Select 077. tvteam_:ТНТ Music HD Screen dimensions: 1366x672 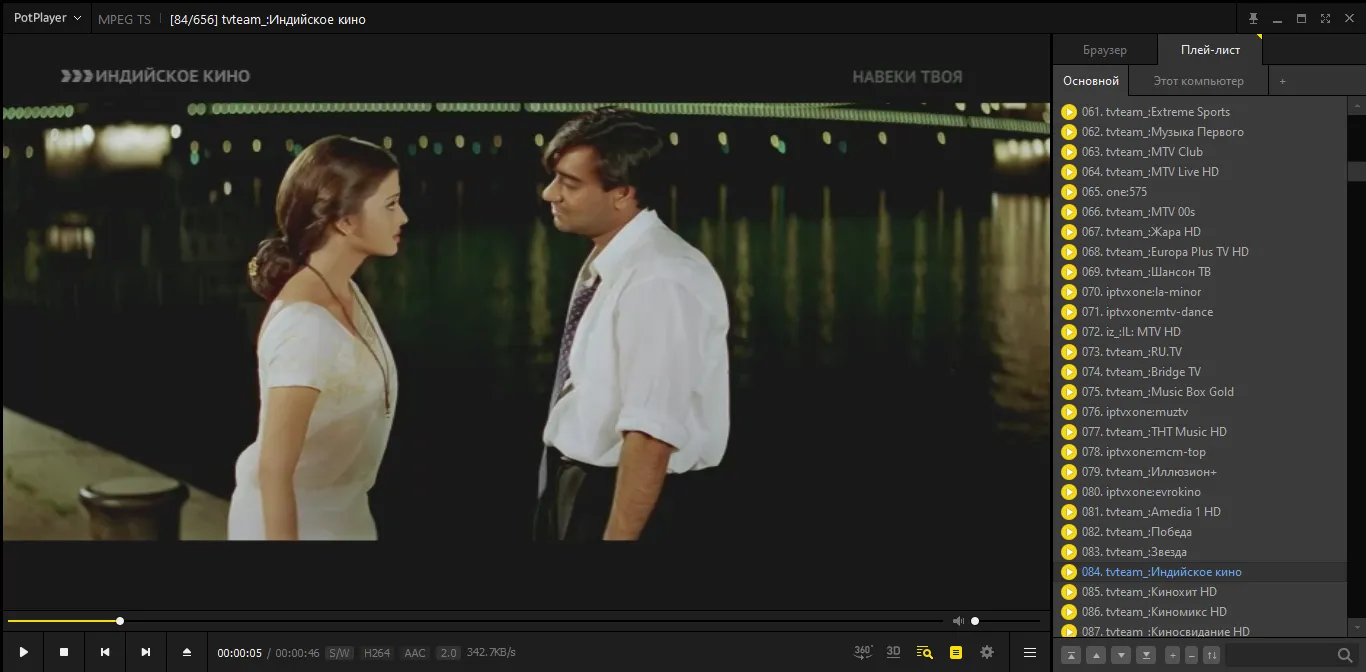point(1200,432)
